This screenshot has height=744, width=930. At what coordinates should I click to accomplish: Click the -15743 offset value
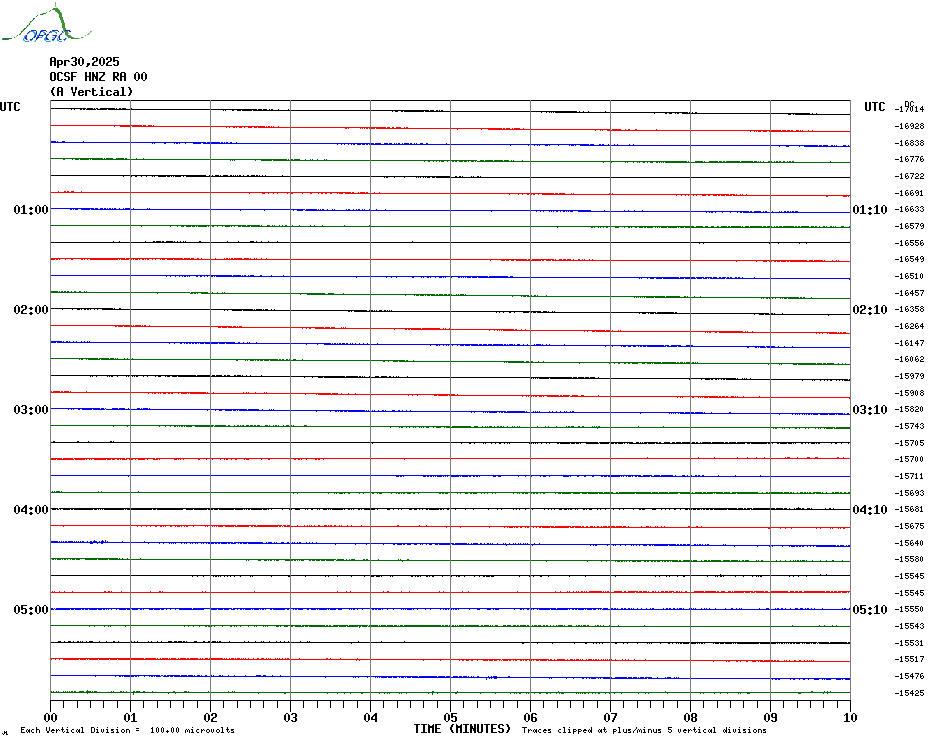[x=909, y=427]
